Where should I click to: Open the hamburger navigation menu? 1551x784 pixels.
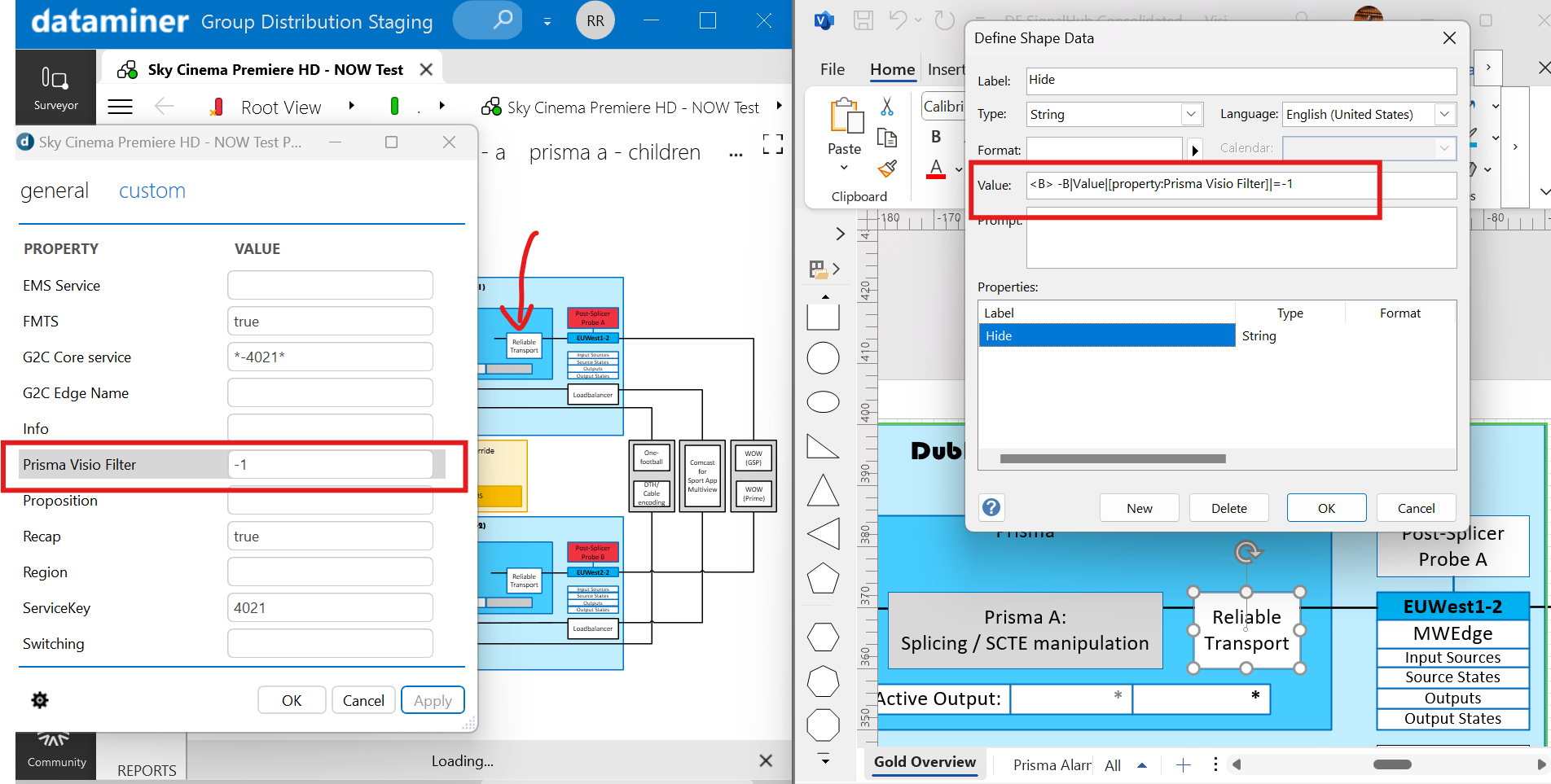pos(121,107)
